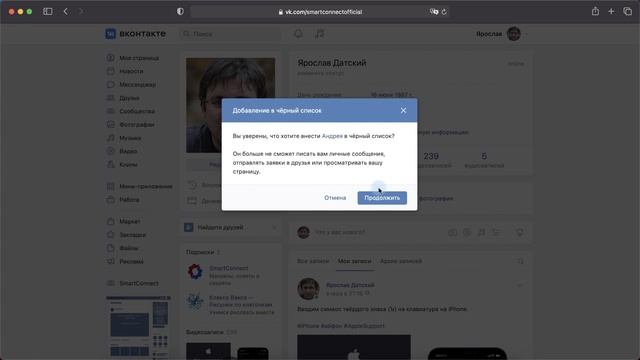Click the Что у вас нового post field
Image resolution: width=640 pixels, height=360 pixels.
340,232
